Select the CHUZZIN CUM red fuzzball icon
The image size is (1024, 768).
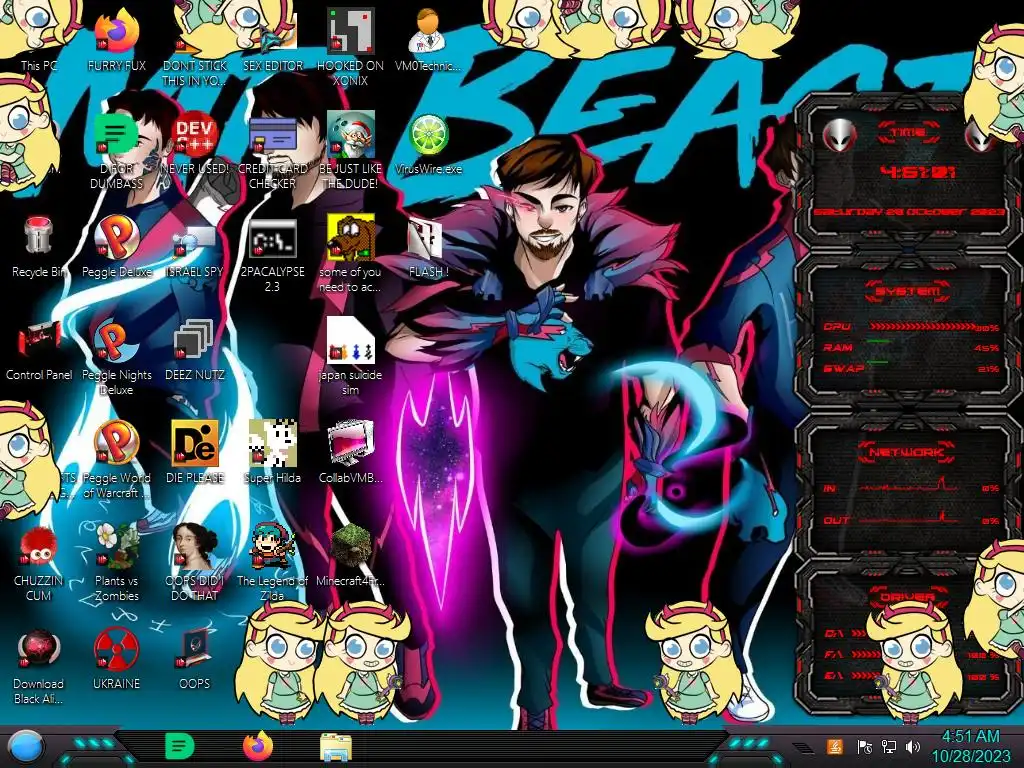39,562
